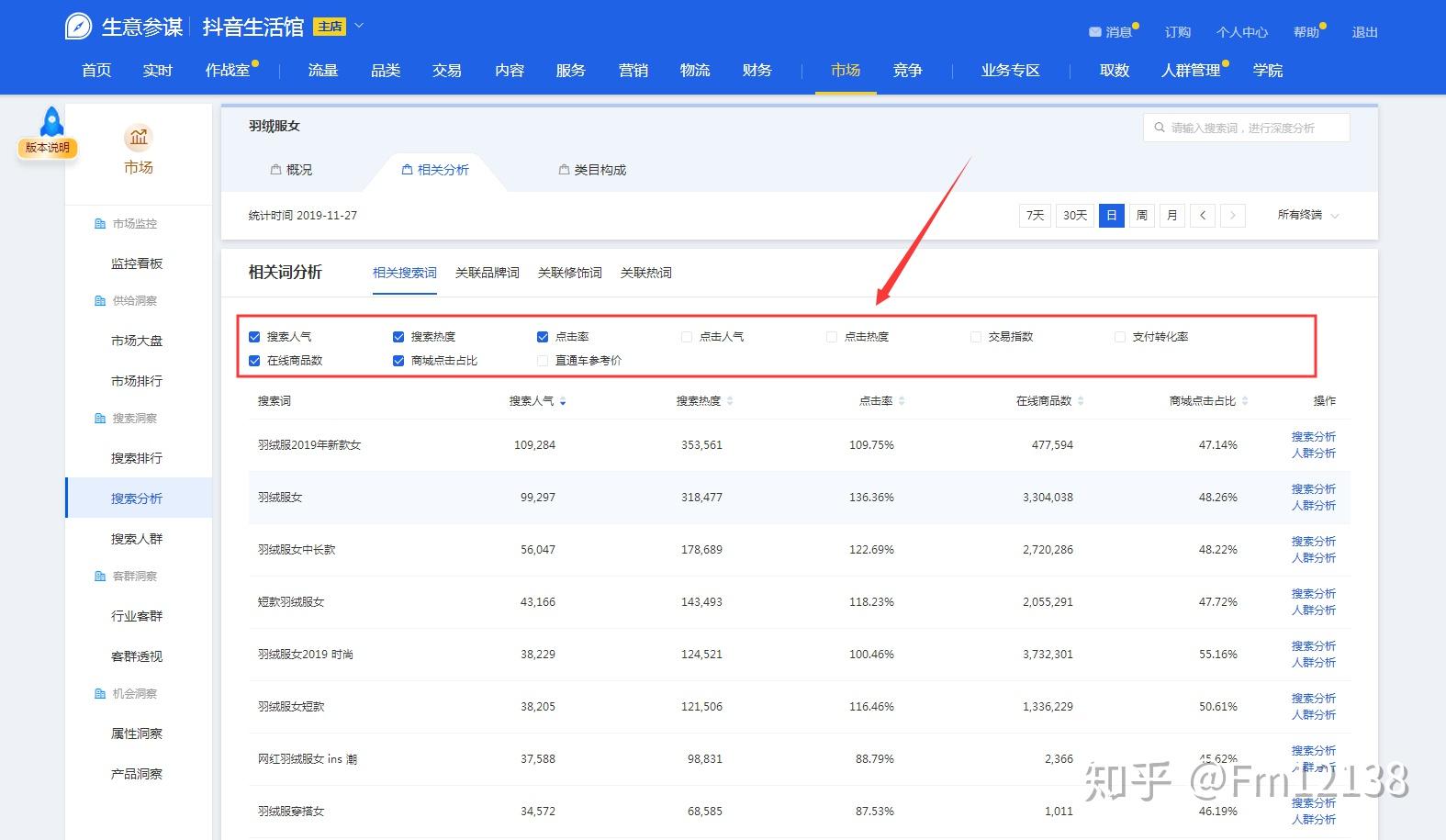Enable the 点击人气 checkbox
The width and height of the screenshot is (1446, 840).
[687, 337]
